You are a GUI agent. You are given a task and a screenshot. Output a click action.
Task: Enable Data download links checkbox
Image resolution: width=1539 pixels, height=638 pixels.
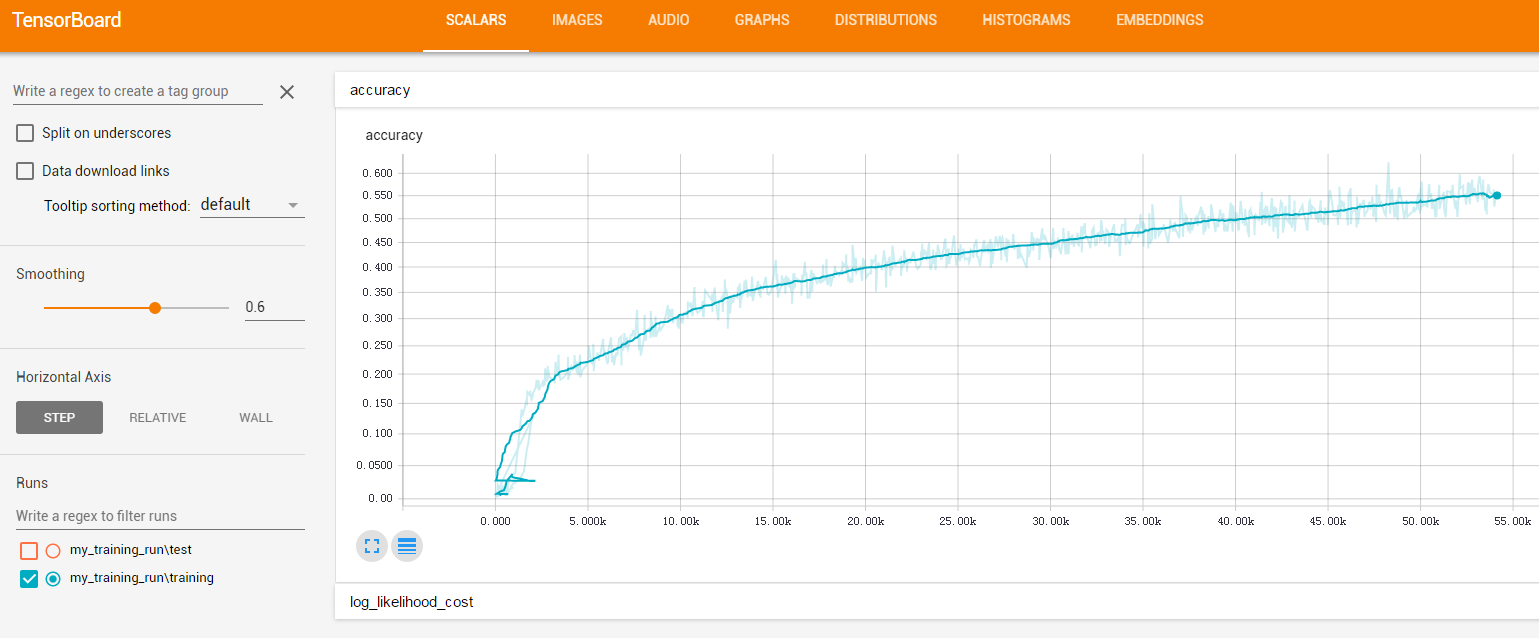click(25, 171)
